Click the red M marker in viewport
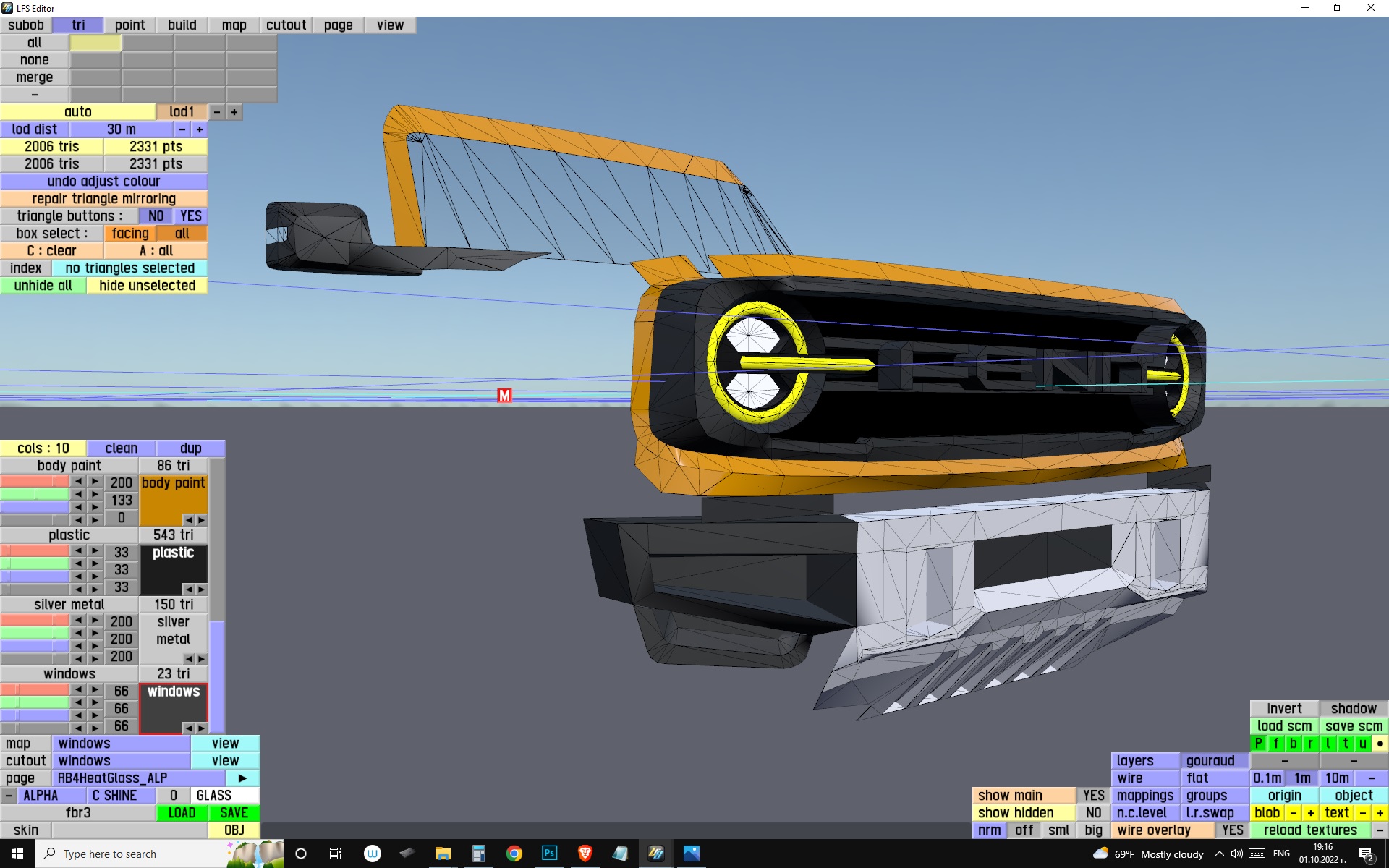The height and width of the screenshot is (868, 1389). coord(504,395)
